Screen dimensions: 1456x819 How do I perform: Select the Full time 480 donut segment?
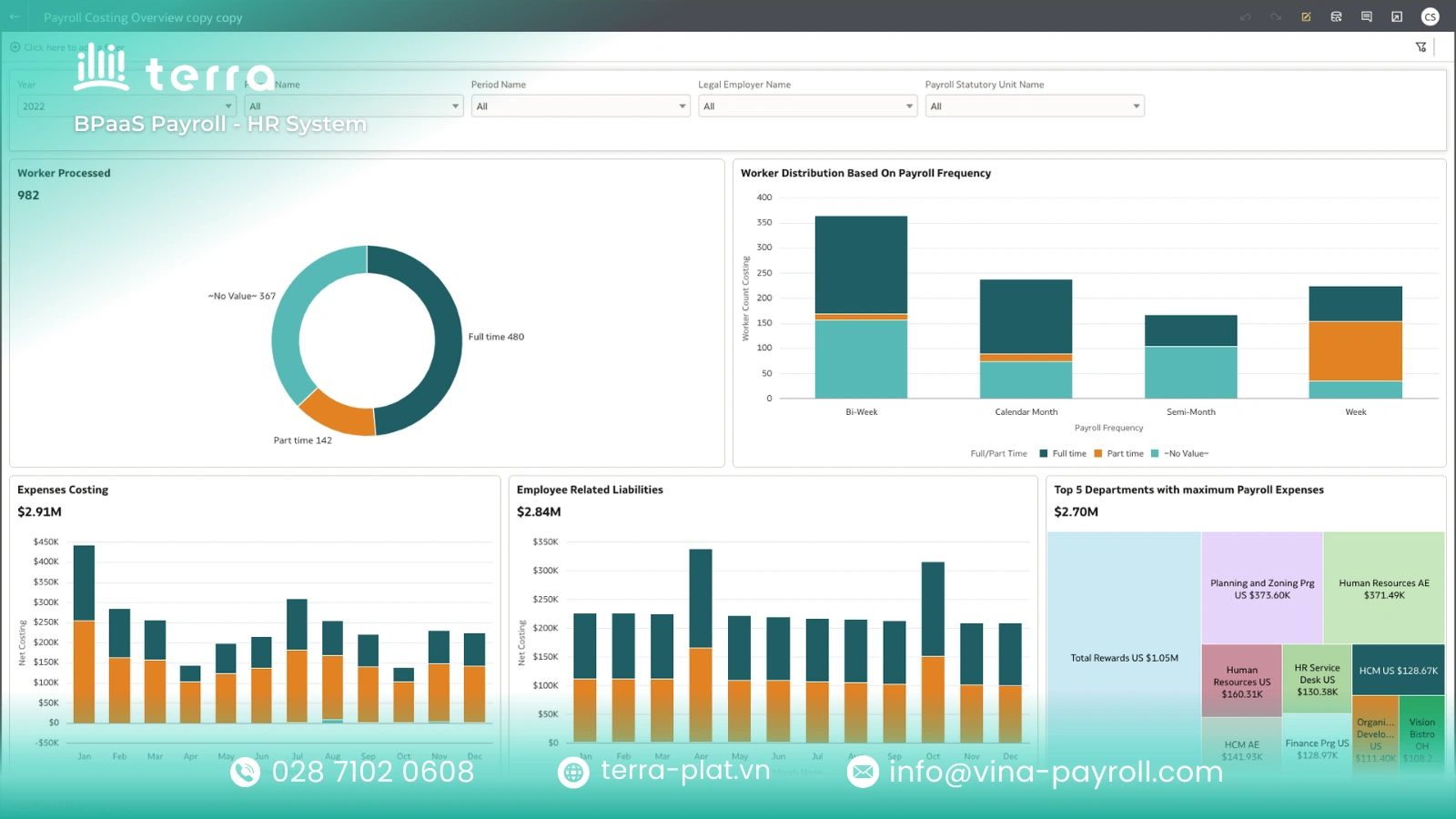(x=447, y=337)
